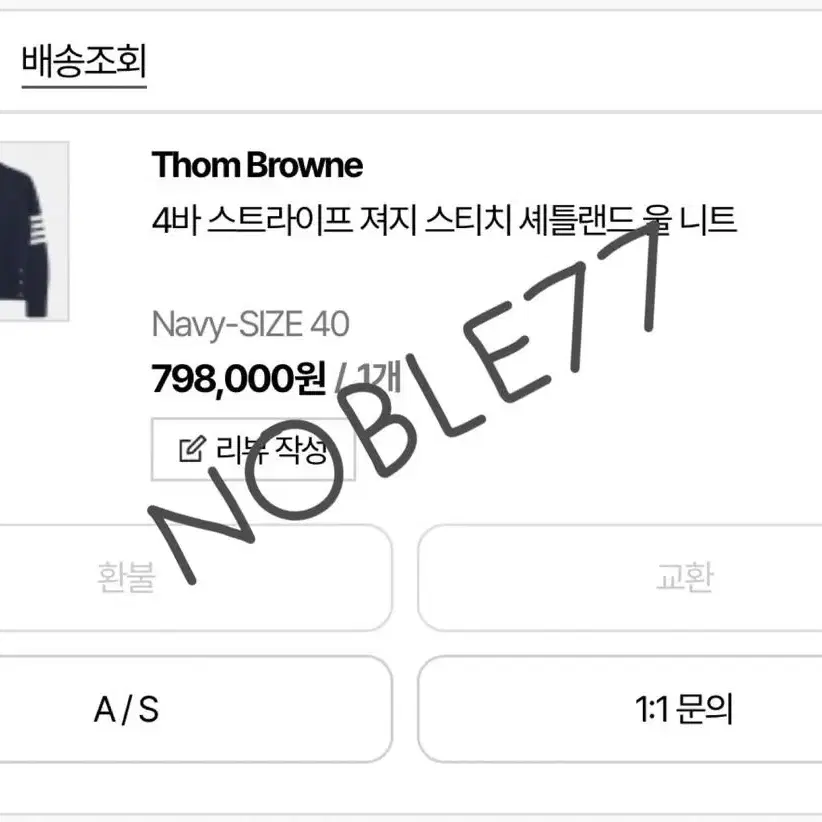Click the underline beneath 배송조회 heading
The width and height of the screenshot is (822, 822).
point(84,87)
